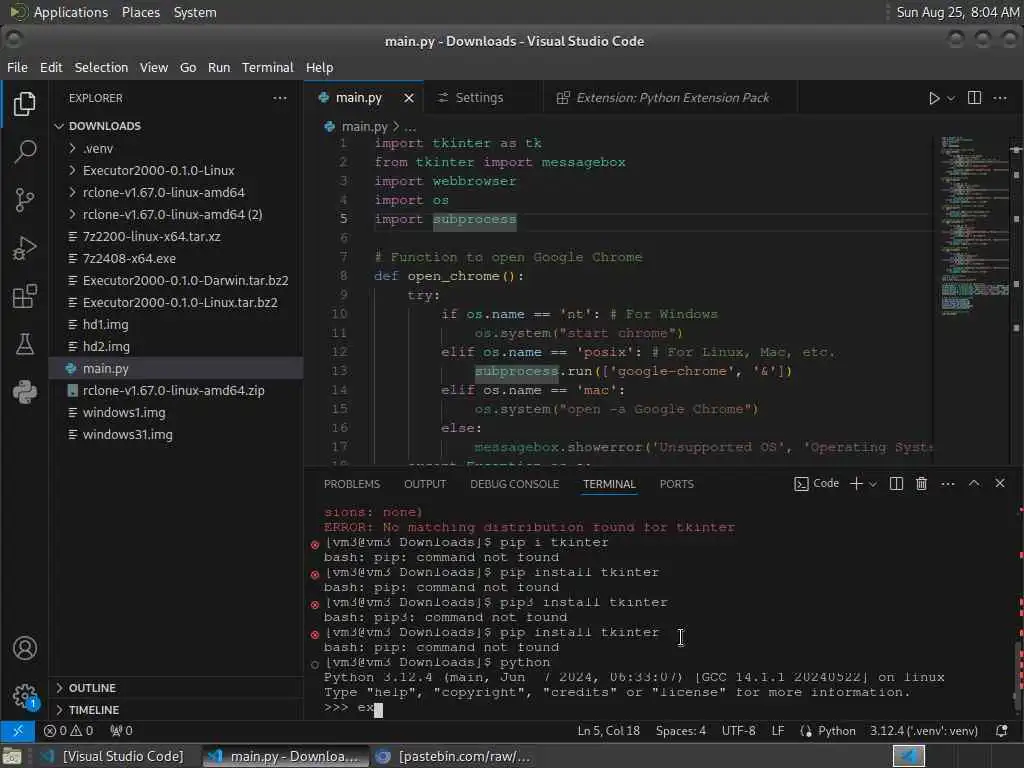The image size is (1024, 768).
Task: Open the Terminal menu
Action: click(x=268, y=67)
